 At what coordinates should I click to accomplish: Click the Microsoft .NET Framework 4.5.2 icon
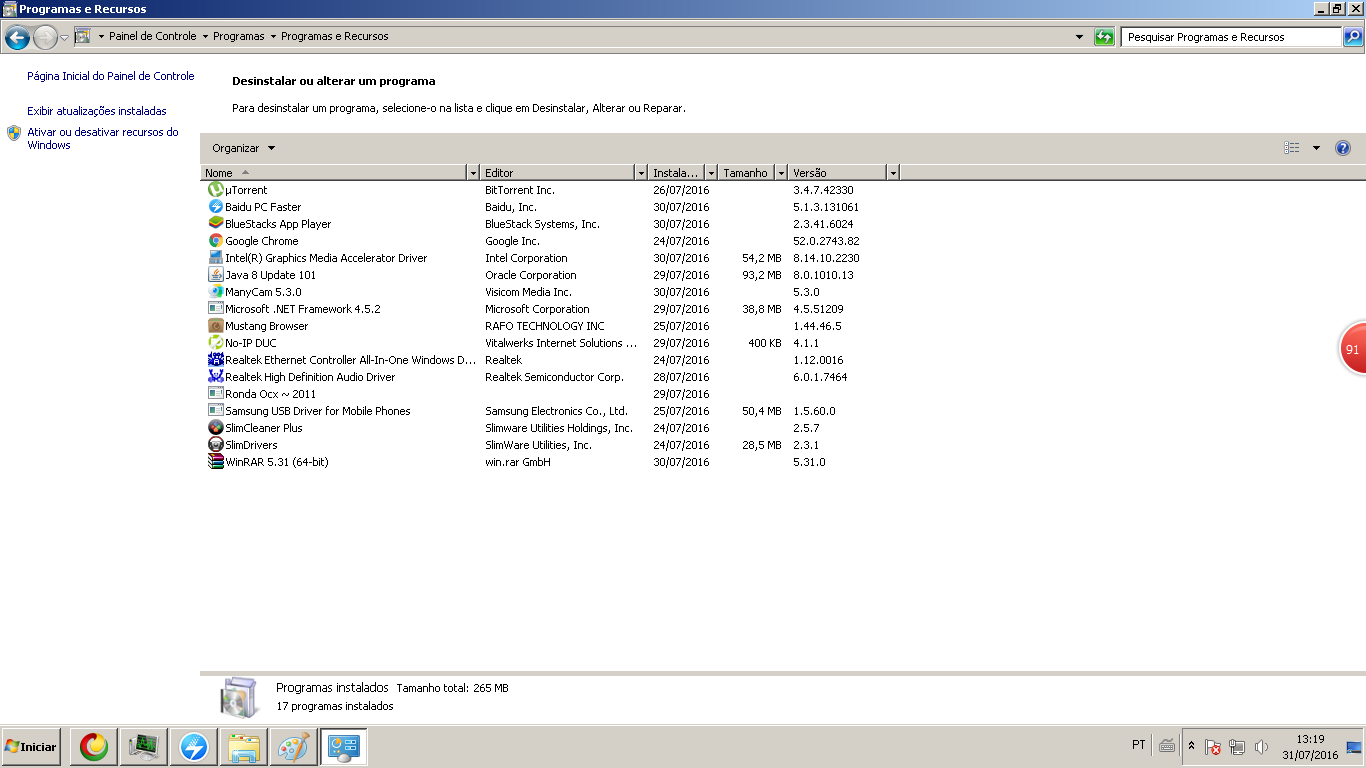(215, 309)
